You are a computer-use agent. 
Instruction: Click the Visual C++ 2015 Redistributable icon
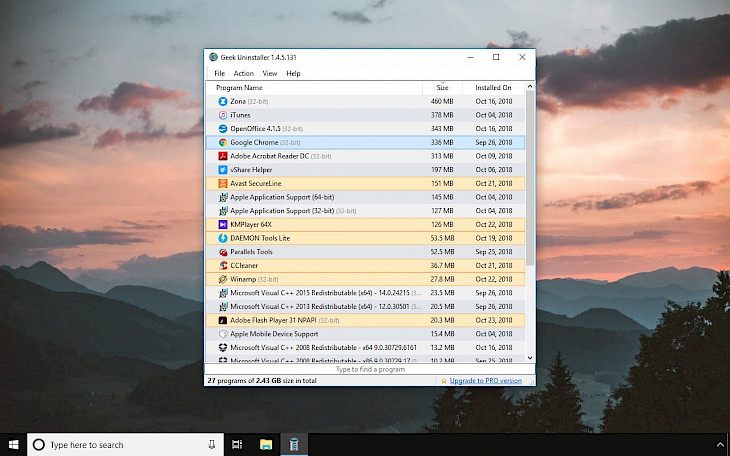coord(223,293)
